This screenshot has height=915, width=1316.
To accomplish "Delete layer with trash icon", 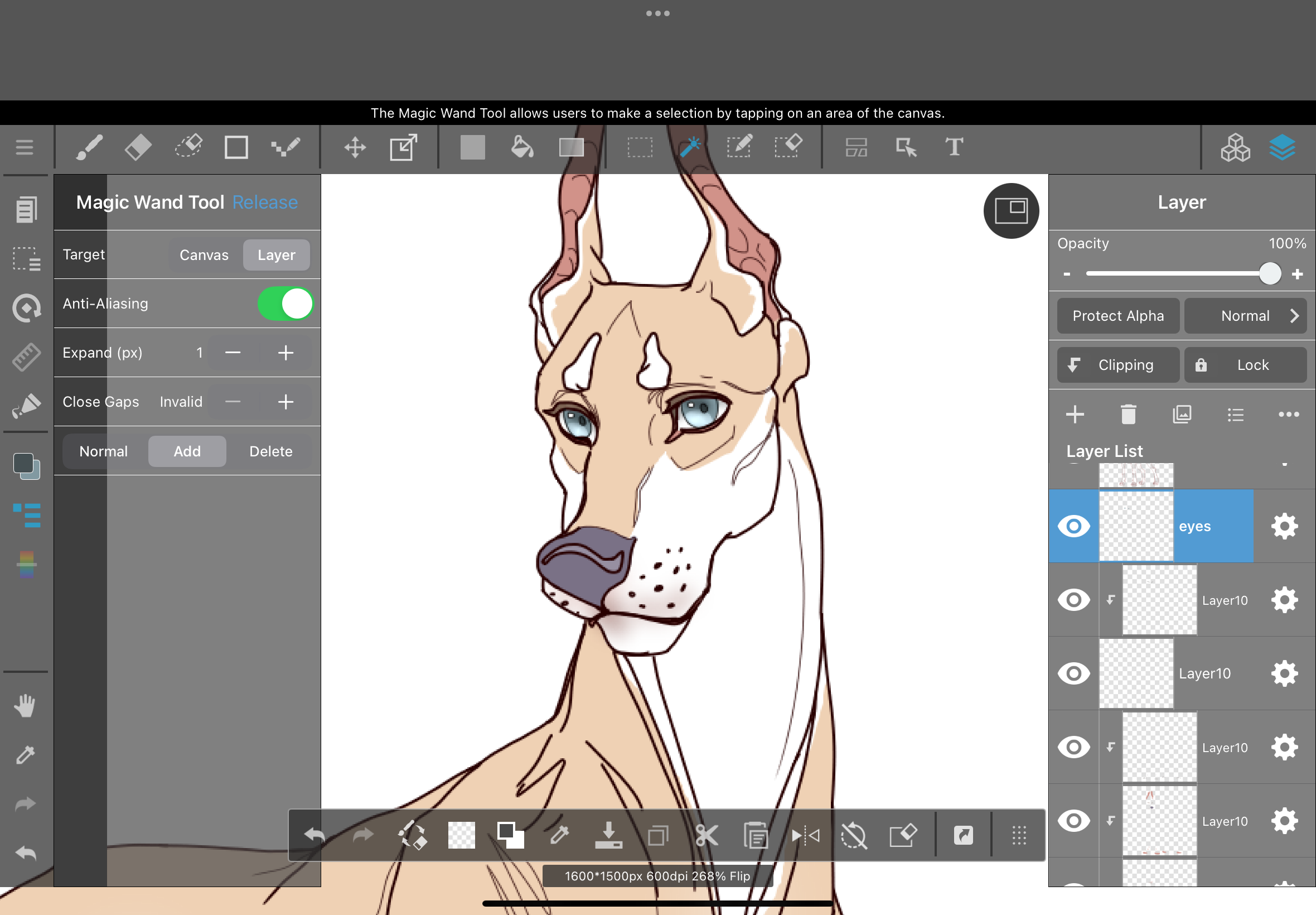I will pos(1128,414).
